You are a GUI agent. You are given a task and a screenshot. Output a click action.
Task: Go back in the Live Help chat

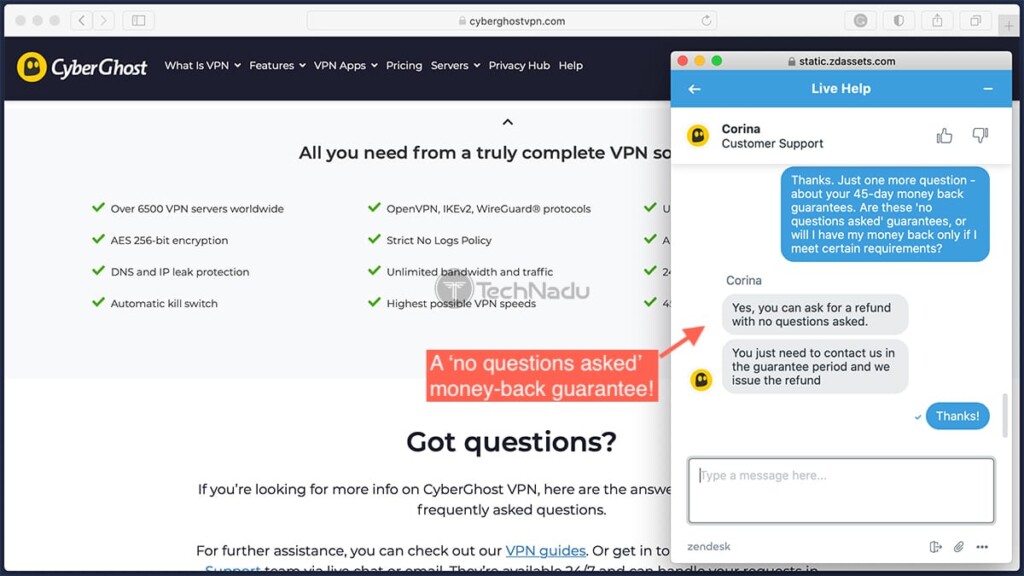[x=694, y=89]
